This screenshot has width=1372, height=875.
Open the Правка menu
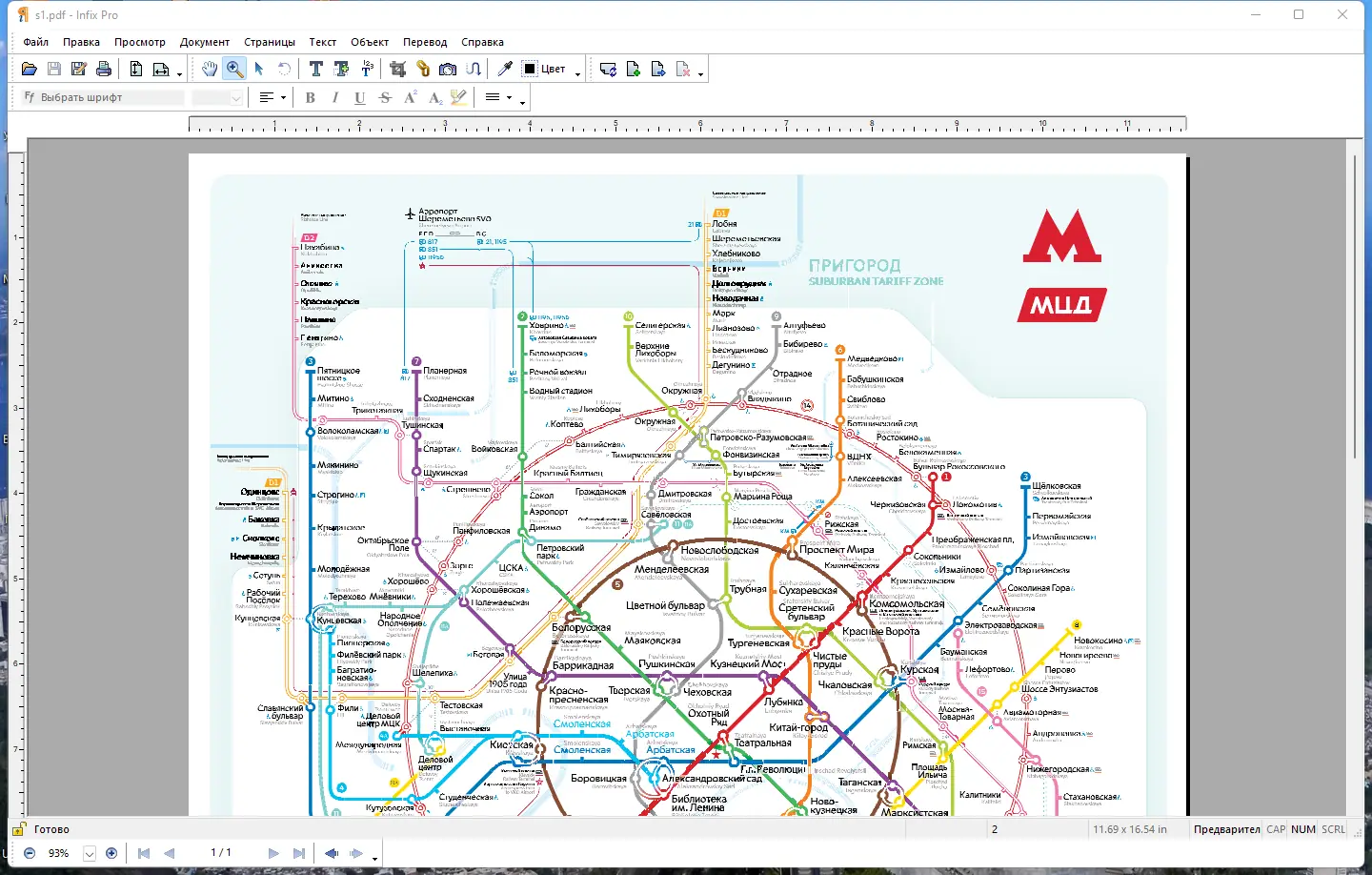click(81, 42)
